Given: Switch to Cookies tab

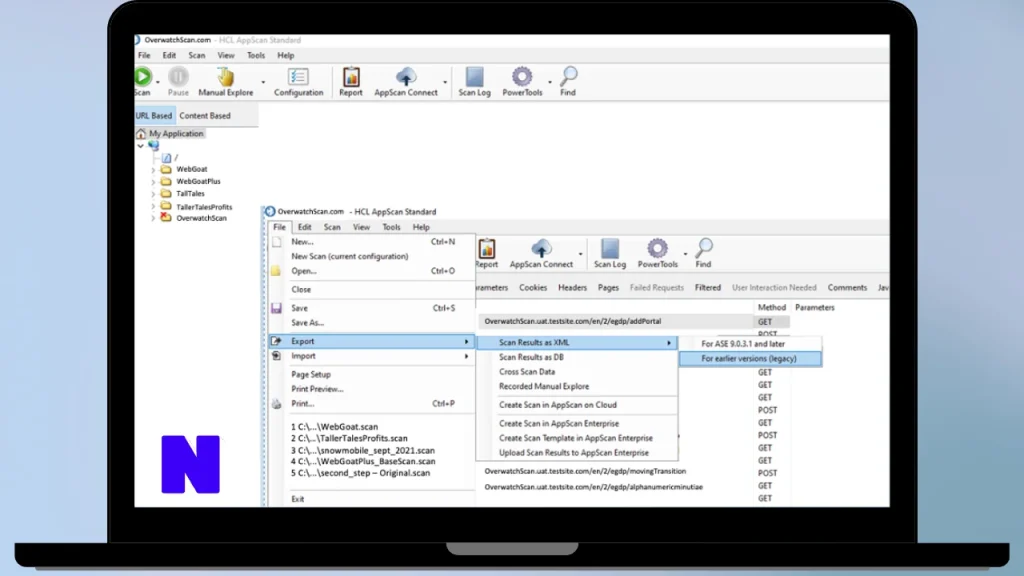Looking at the screenshot, I should (x=533, y=287).
